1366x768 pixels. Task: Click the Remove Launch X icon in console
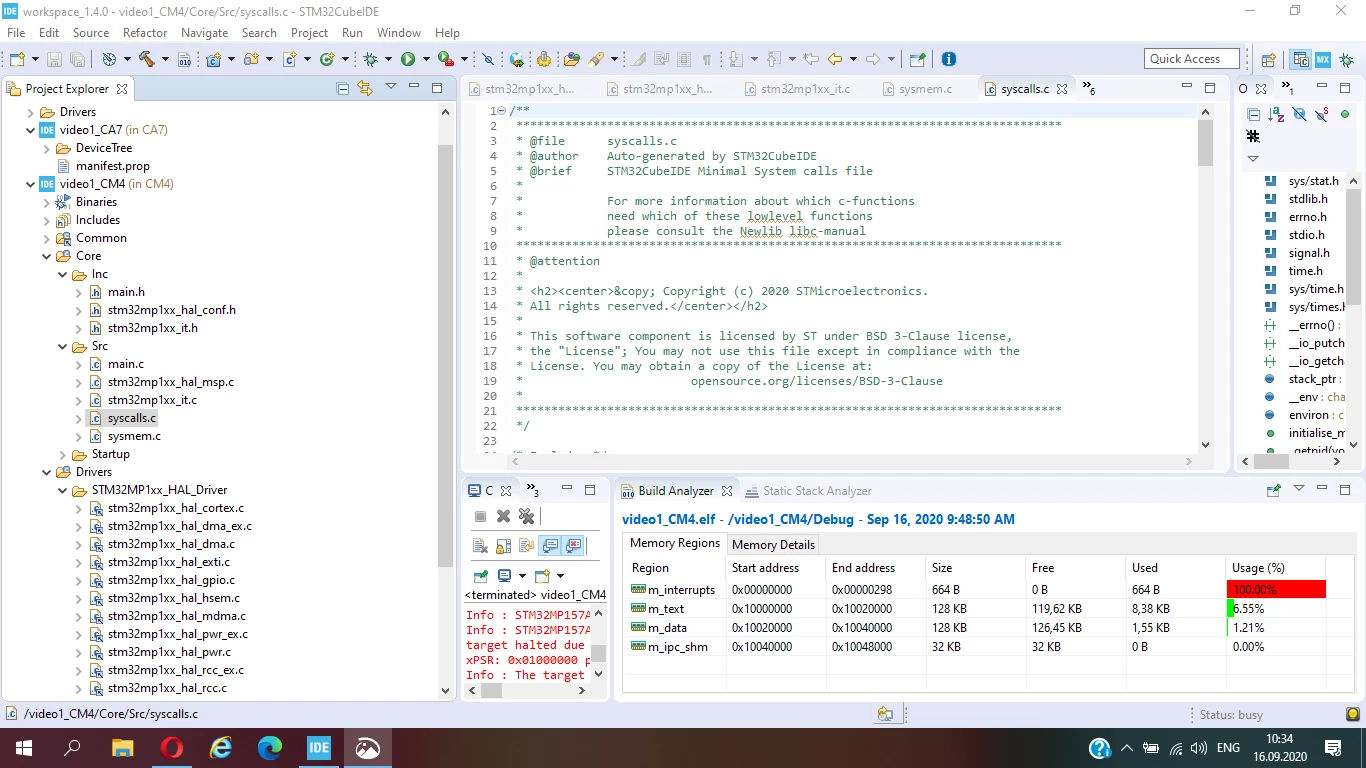(x=503, y=516)
